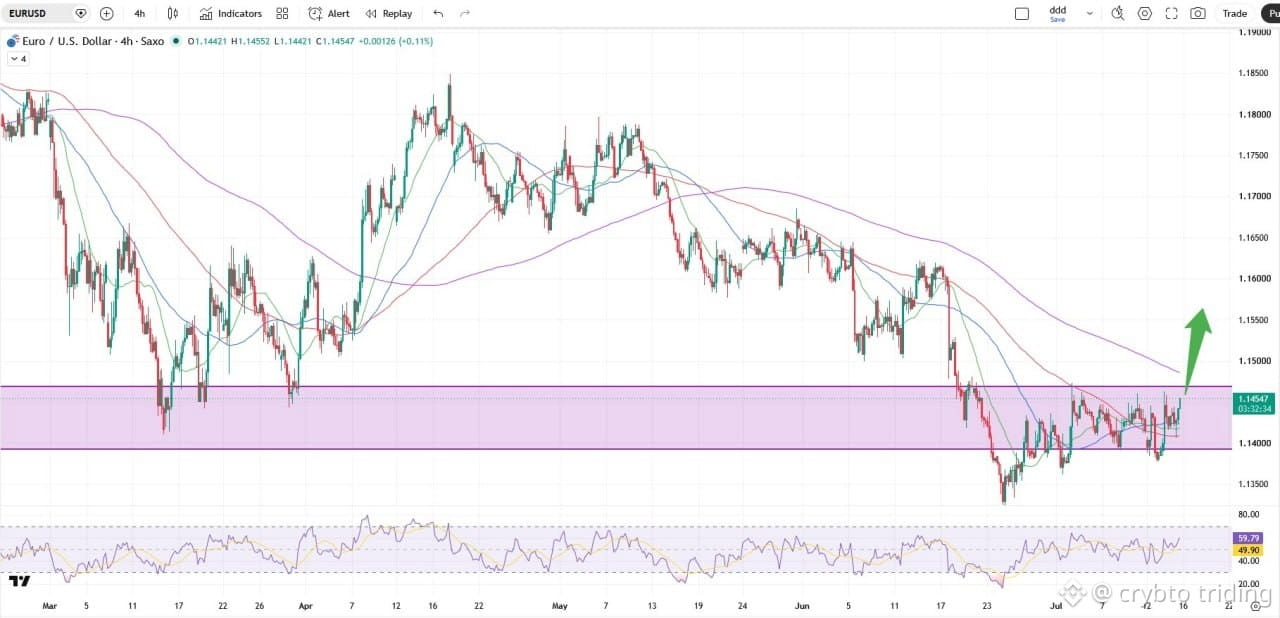Click the 'Jun' label on time axis
The image size is (1280, 618).
801,605
